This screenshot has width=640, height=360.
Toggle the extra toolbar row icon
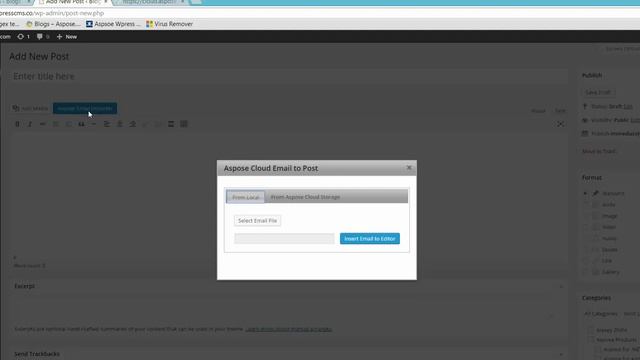[x=184, y=124]
